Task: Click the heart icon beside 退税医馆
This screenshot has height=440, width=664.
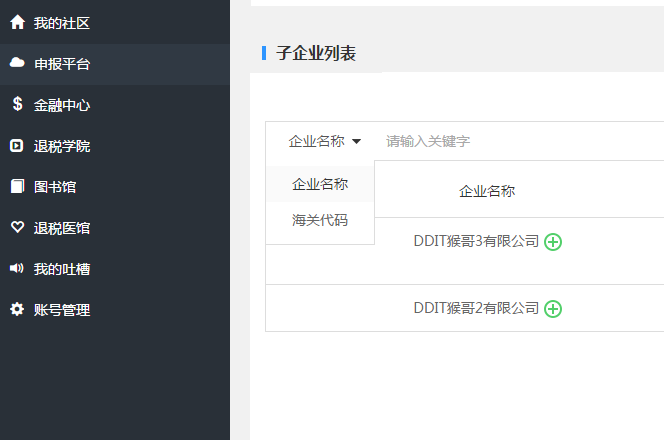Action: 17,228
